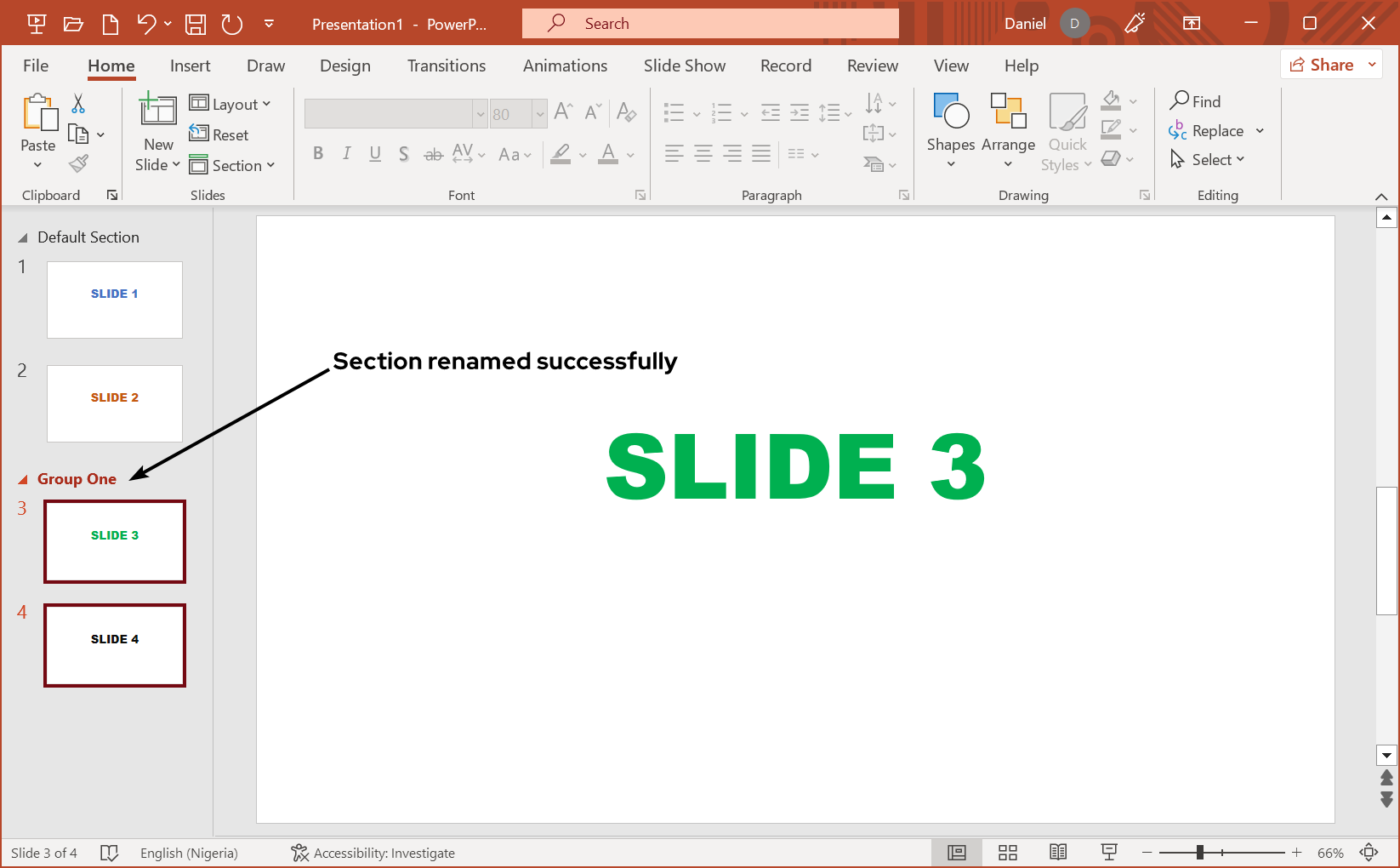
Task: Click Accessibility: Investigate in status bar
Action: tap(373, 852)
